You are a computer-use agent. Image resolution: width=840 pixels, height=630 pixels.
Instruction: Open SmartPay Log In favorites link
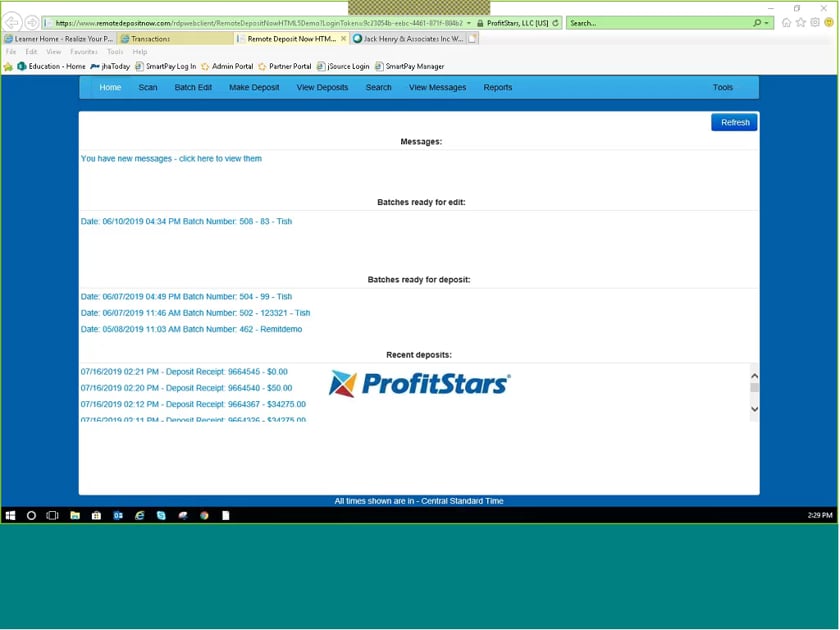tap(166, 66)
